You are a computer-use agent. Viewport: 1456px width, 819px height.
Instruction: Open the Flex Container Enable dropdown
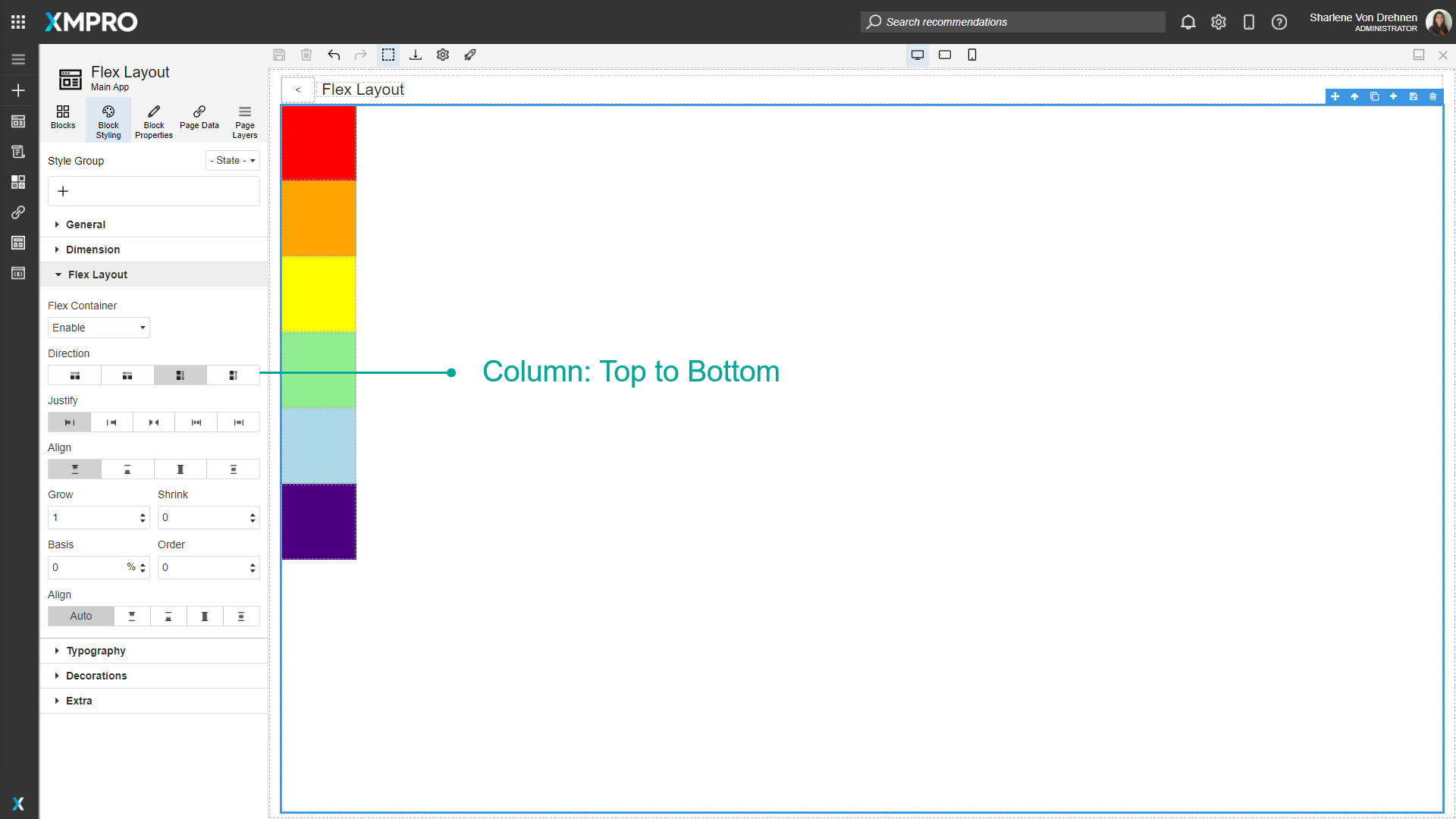pos(99,328)
